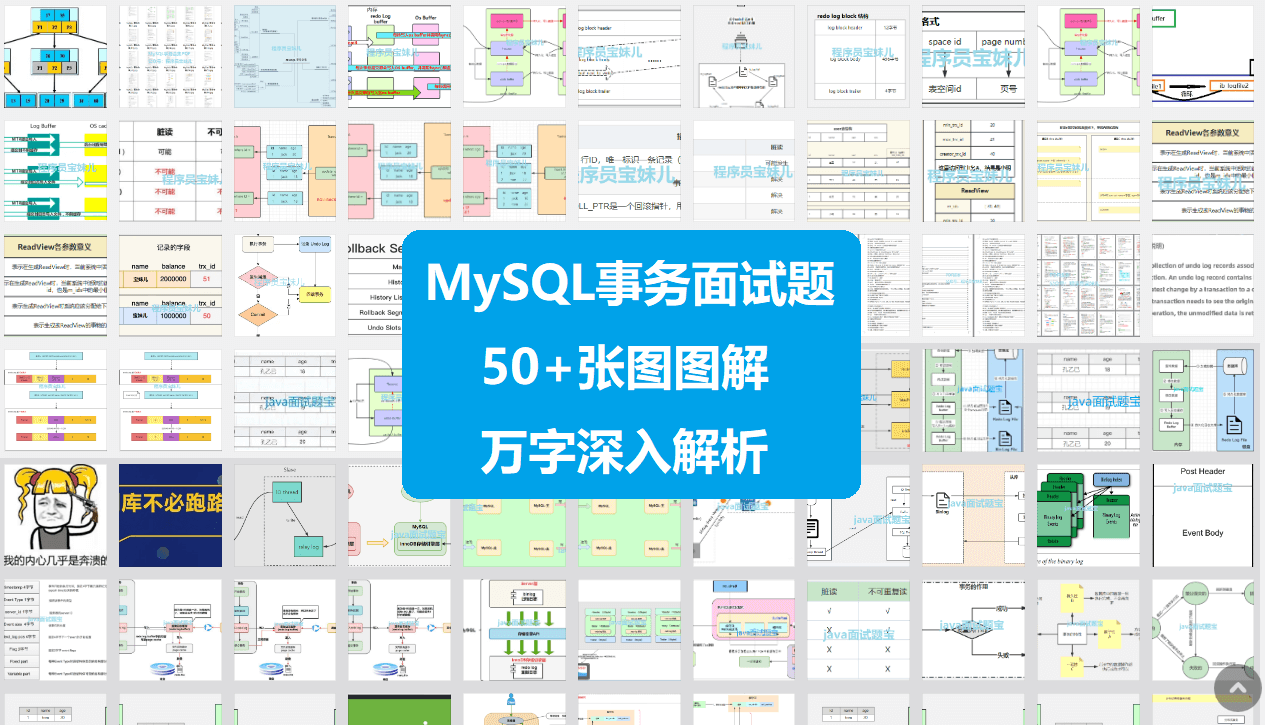The height and width of the screenshot is (725, 1265).
Task: Click the 'MySQL事务面试题' banner title
Action: (631, 284)
